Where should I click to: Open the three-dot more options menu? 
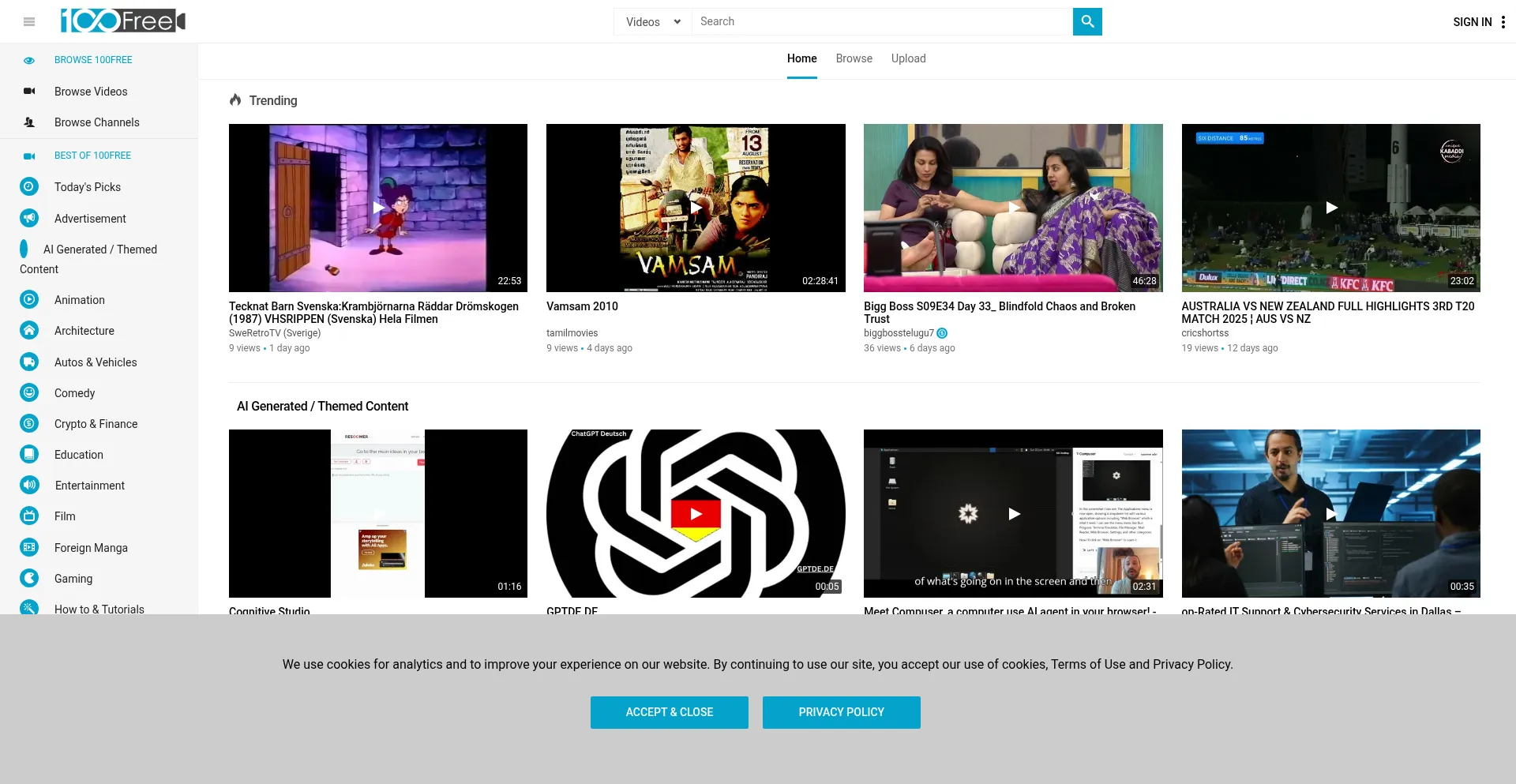tap(1503, 22)
